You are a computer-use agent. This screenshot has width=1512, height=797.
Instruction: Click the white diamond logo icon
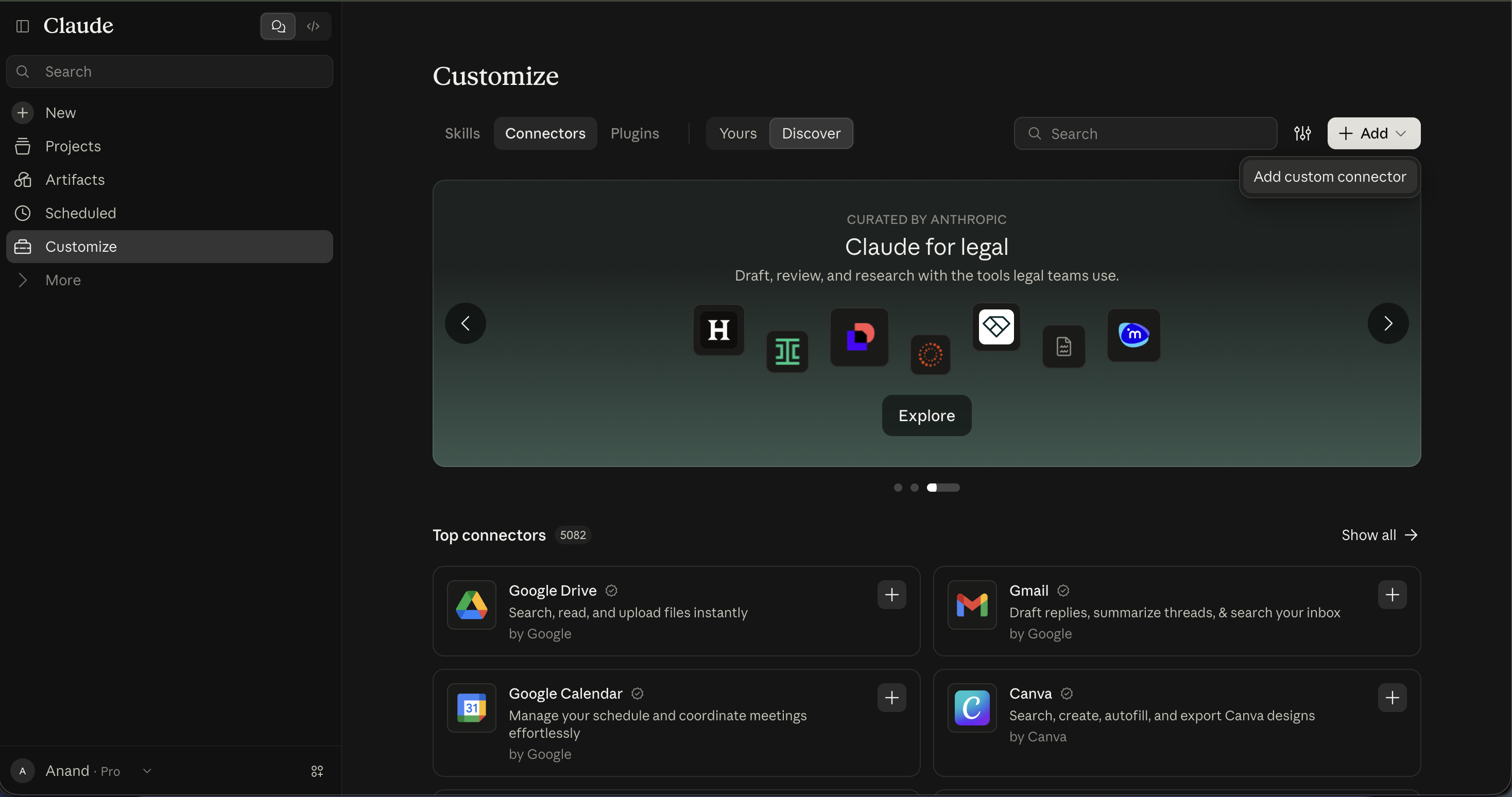(x=996, y=327)
